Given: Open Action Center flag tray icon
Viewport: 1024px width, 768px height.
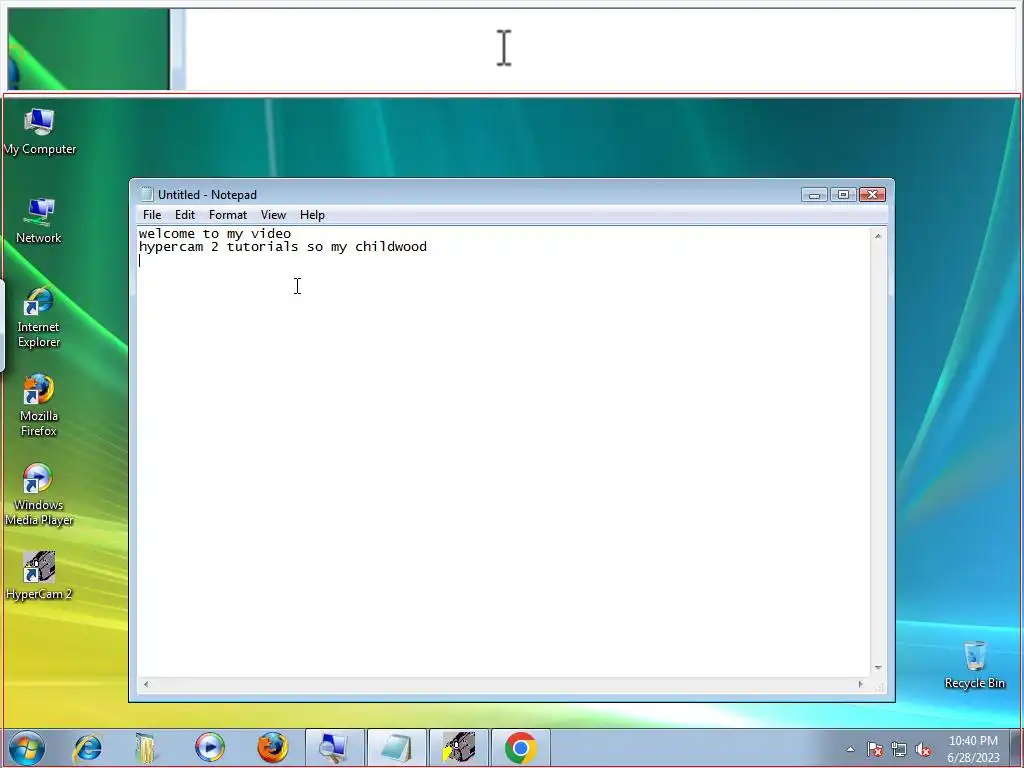Looking at the screenshot, I should [875, 749].
